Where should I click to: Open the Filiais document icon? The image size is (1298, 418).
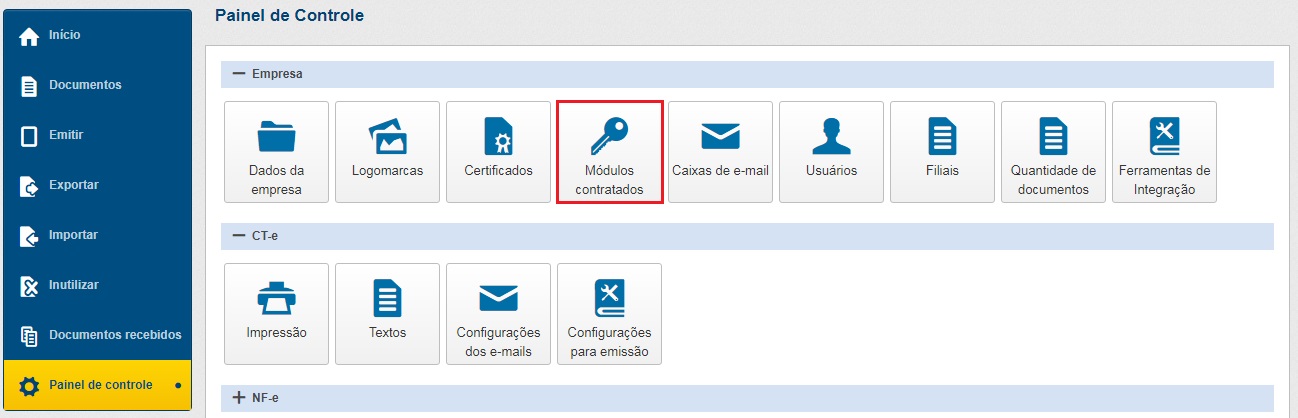942,136
